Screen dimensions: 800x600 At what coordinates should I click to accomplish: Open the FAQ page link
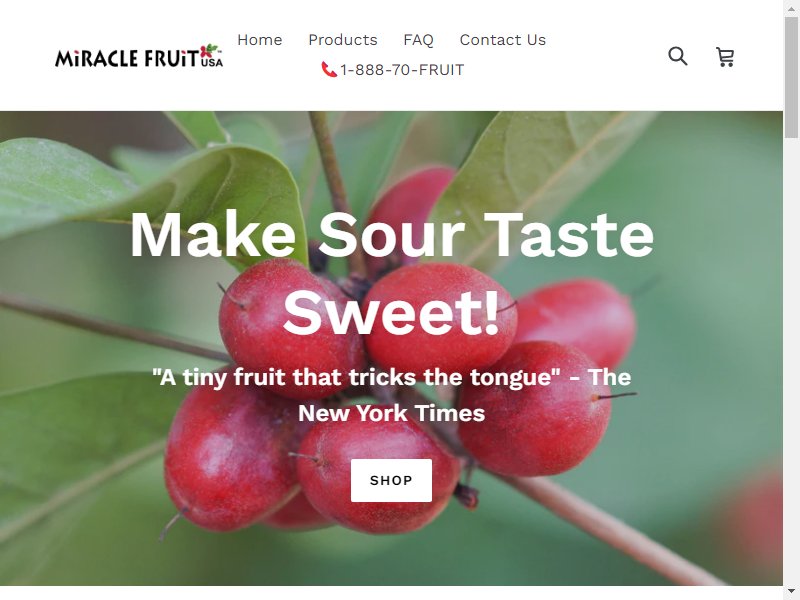418,40
